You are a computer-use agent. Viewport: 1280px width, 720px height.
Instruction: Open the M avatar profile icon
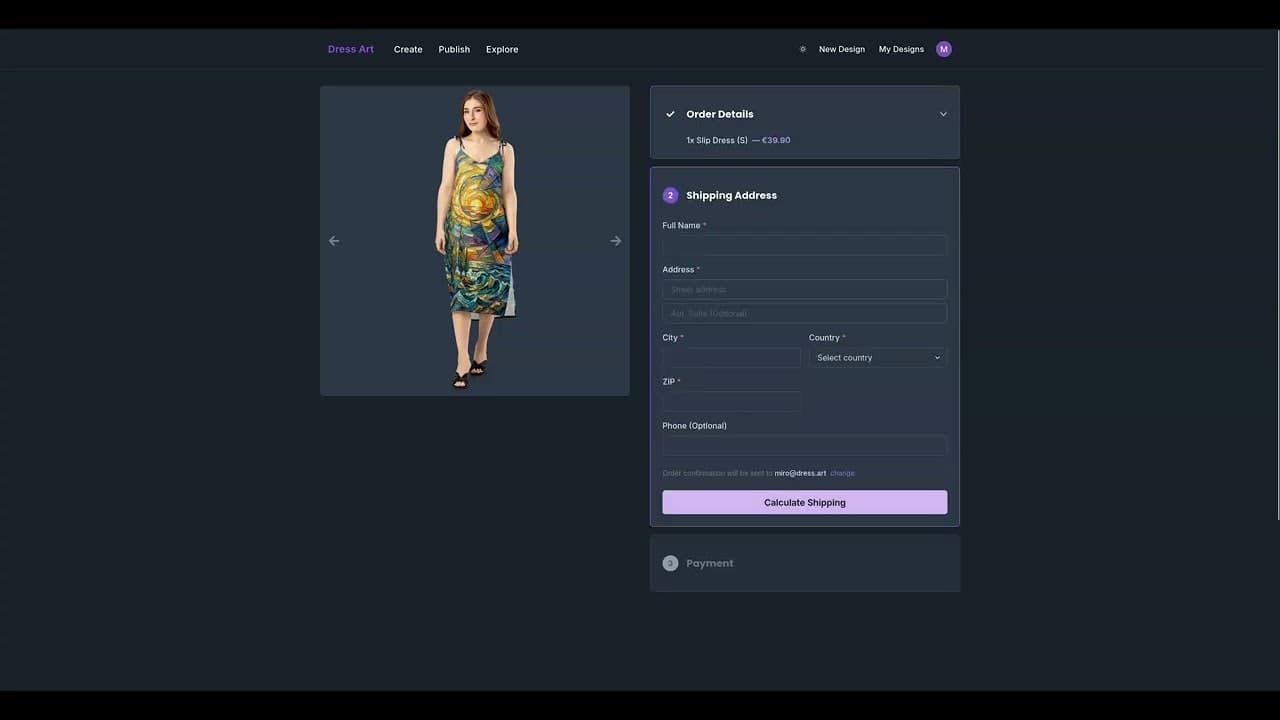click(943, 48)
